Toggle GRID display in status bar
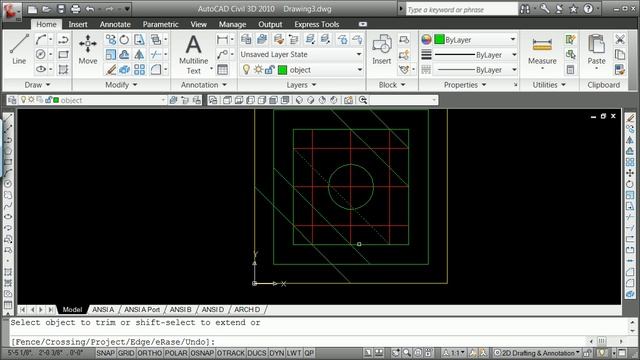 point(126,353)
